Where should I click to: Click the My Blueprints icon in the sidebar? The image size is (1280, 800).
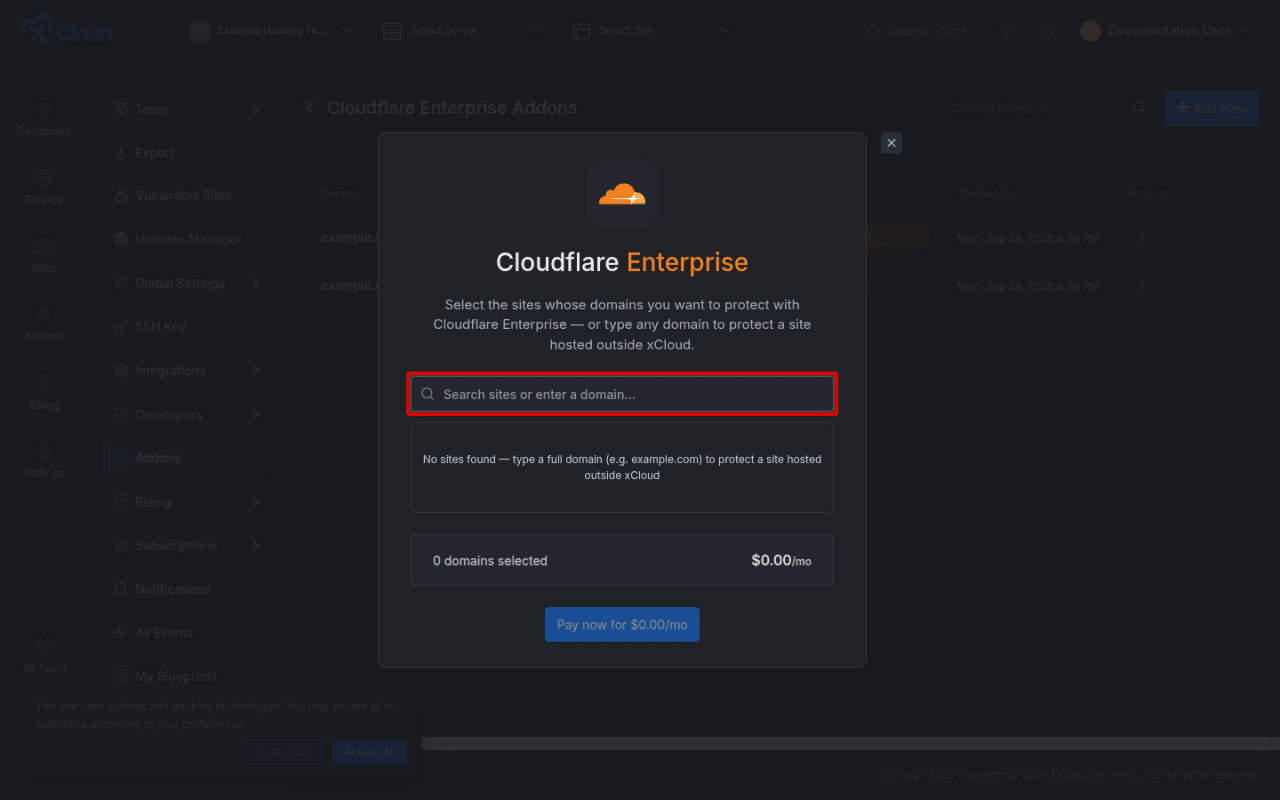coord(121,676)
